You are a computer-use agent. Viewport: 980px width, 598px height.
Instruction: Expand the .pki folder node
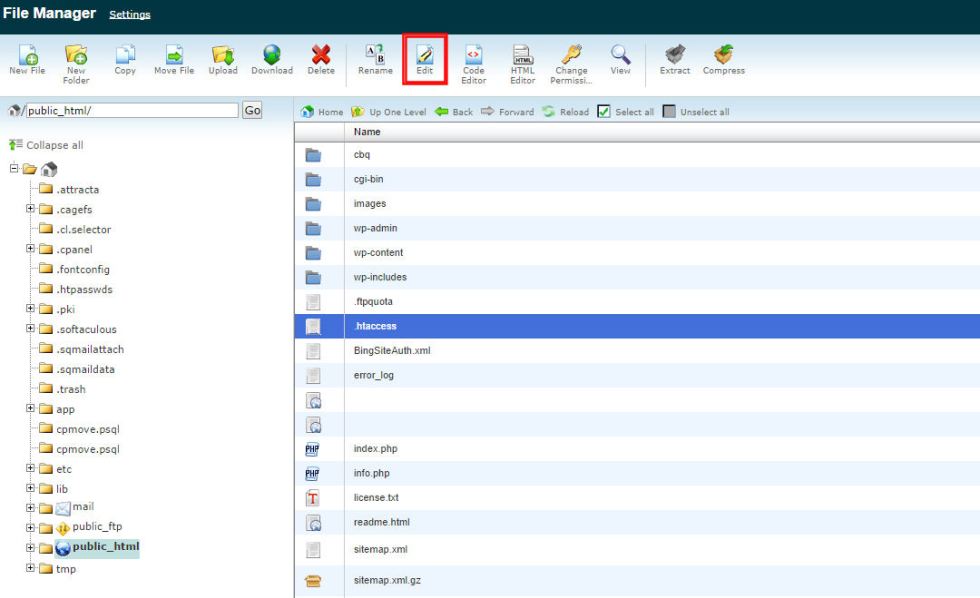[30, 308]
